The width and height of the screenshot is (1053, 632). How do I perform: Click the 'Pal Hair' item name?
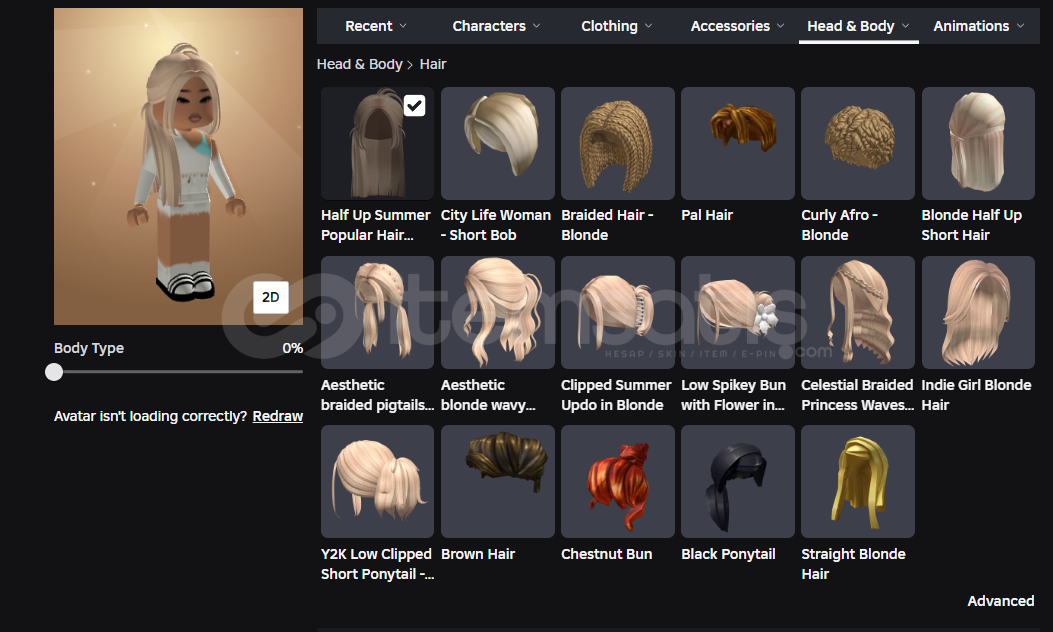[706, 215]
